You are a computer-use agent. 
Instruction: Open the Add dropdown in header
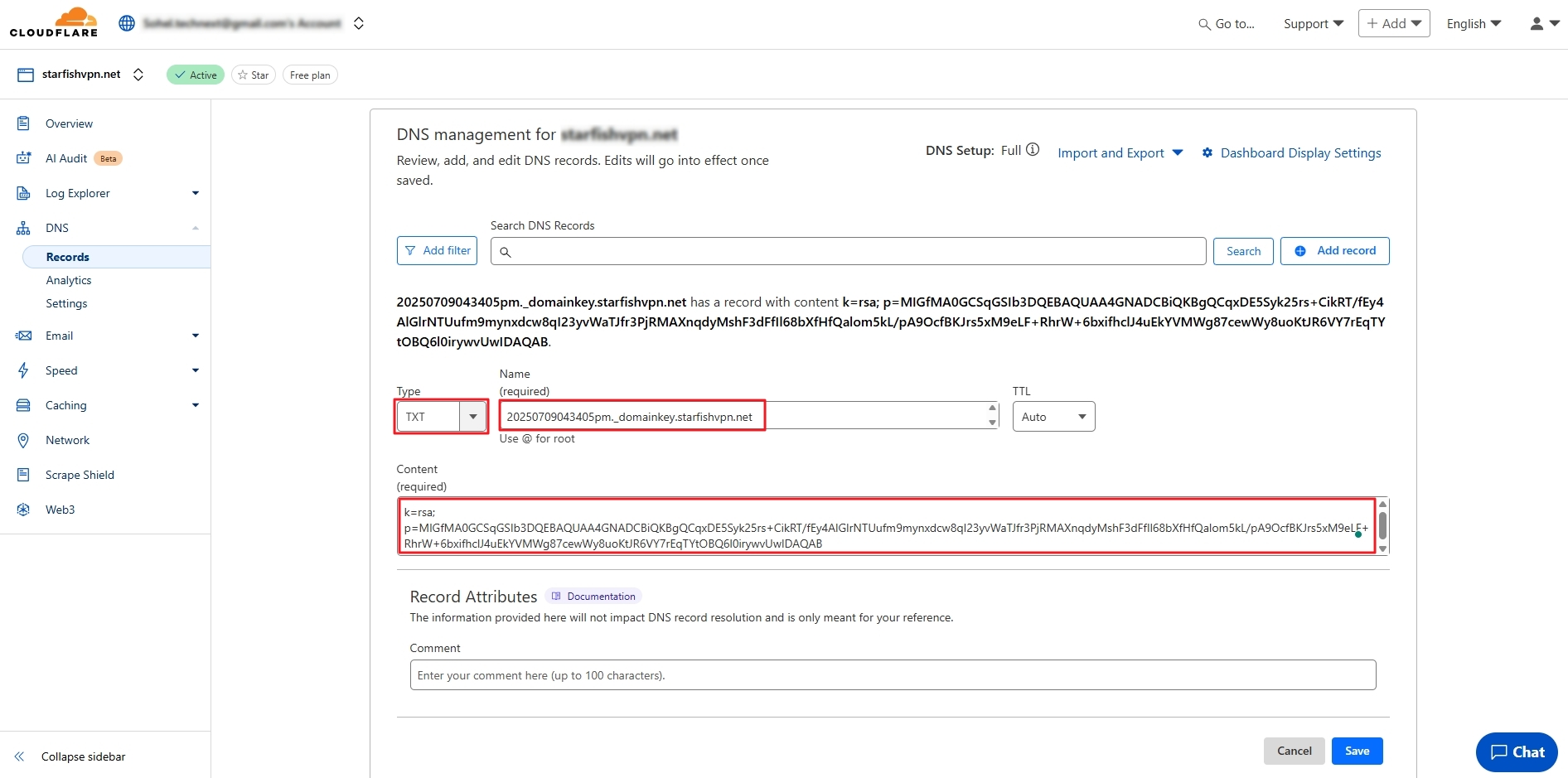pos(1394,23)
